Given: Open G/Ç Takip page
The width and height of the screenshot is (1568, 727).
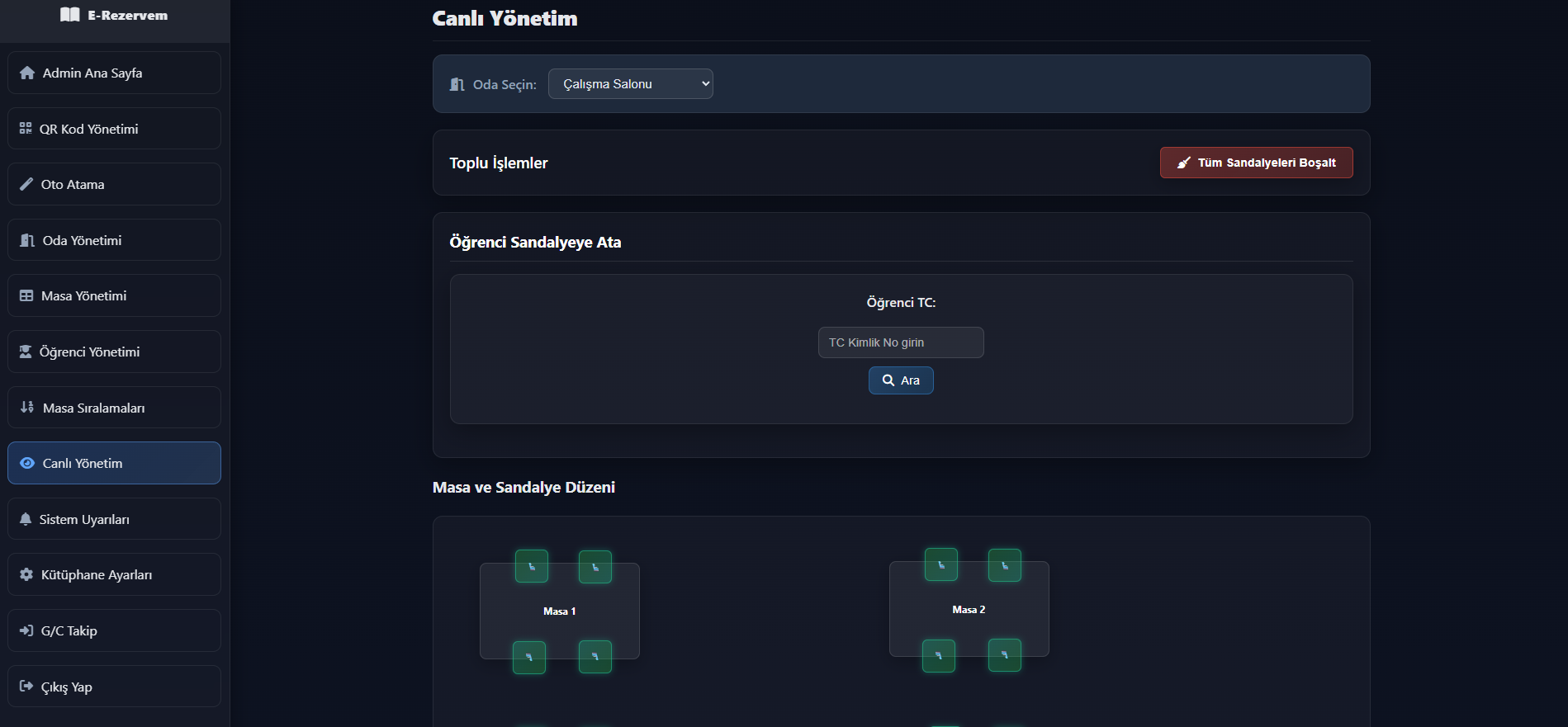Looking at the screenshot, I should pos(114,630).
